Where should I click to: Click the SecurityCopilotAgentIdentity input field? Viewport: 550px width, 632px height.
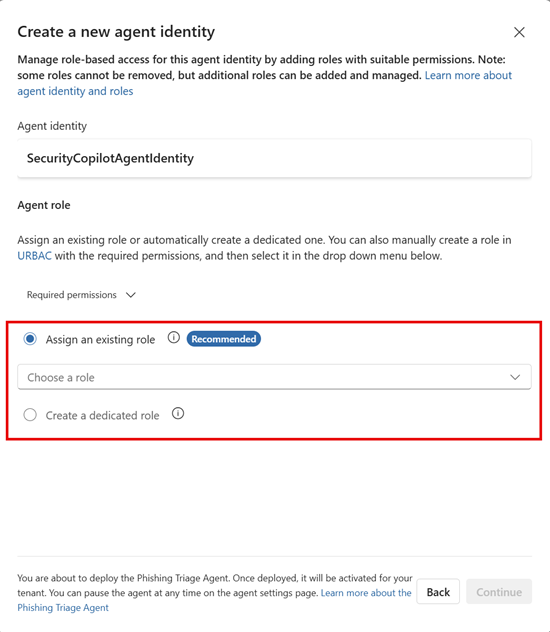point(274,158)
